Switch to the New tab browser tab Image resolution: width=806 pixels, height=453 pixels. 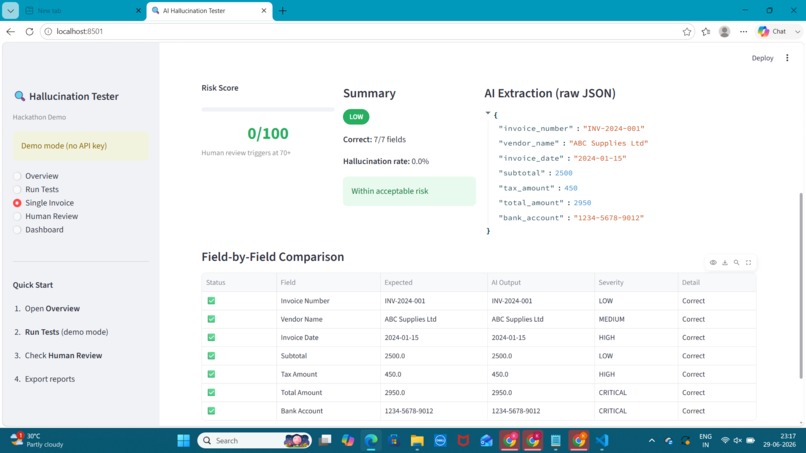tap(82, 10)
